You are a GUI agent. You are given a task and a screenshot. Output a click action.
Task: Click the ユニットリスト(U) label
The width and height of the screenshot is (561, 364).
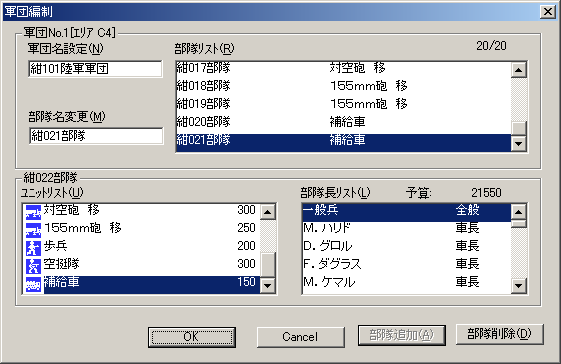click(x=52, y=193)
